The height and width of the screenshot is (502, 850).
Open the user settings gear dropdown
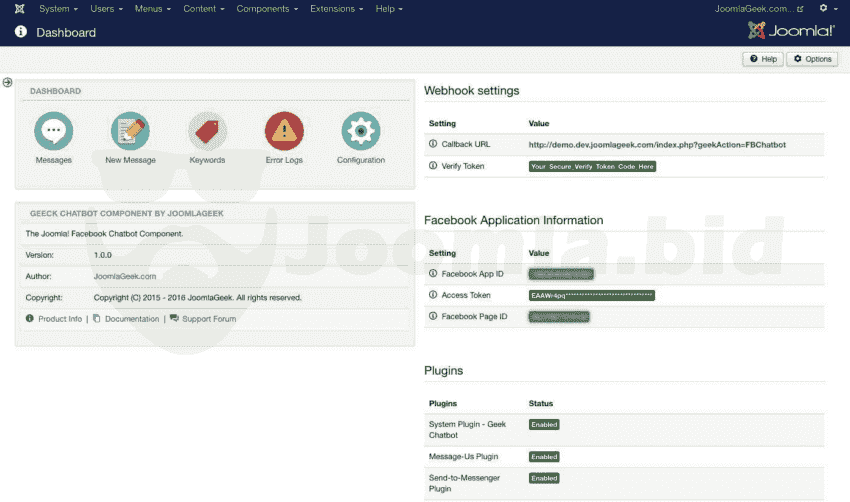click(x=826, y=9)
